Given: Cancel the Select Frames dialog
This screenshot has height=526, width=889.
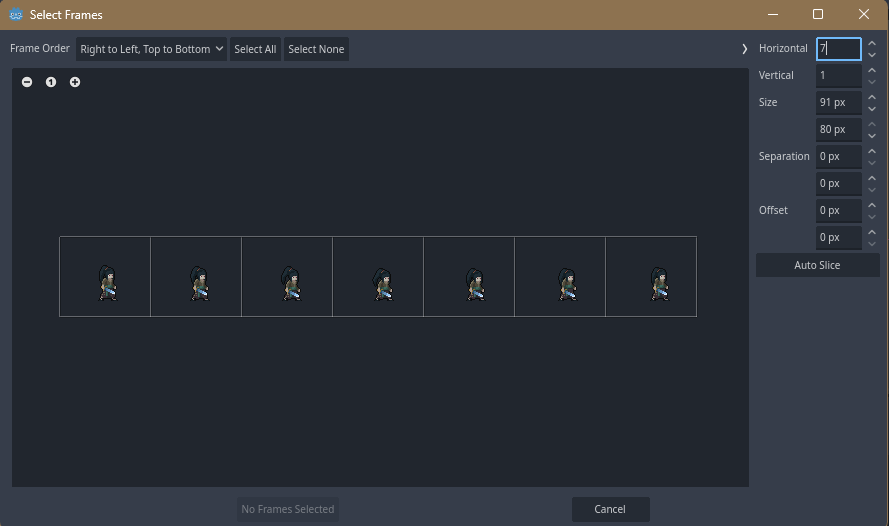Looking at the screenshot, I should pos(610,509).
